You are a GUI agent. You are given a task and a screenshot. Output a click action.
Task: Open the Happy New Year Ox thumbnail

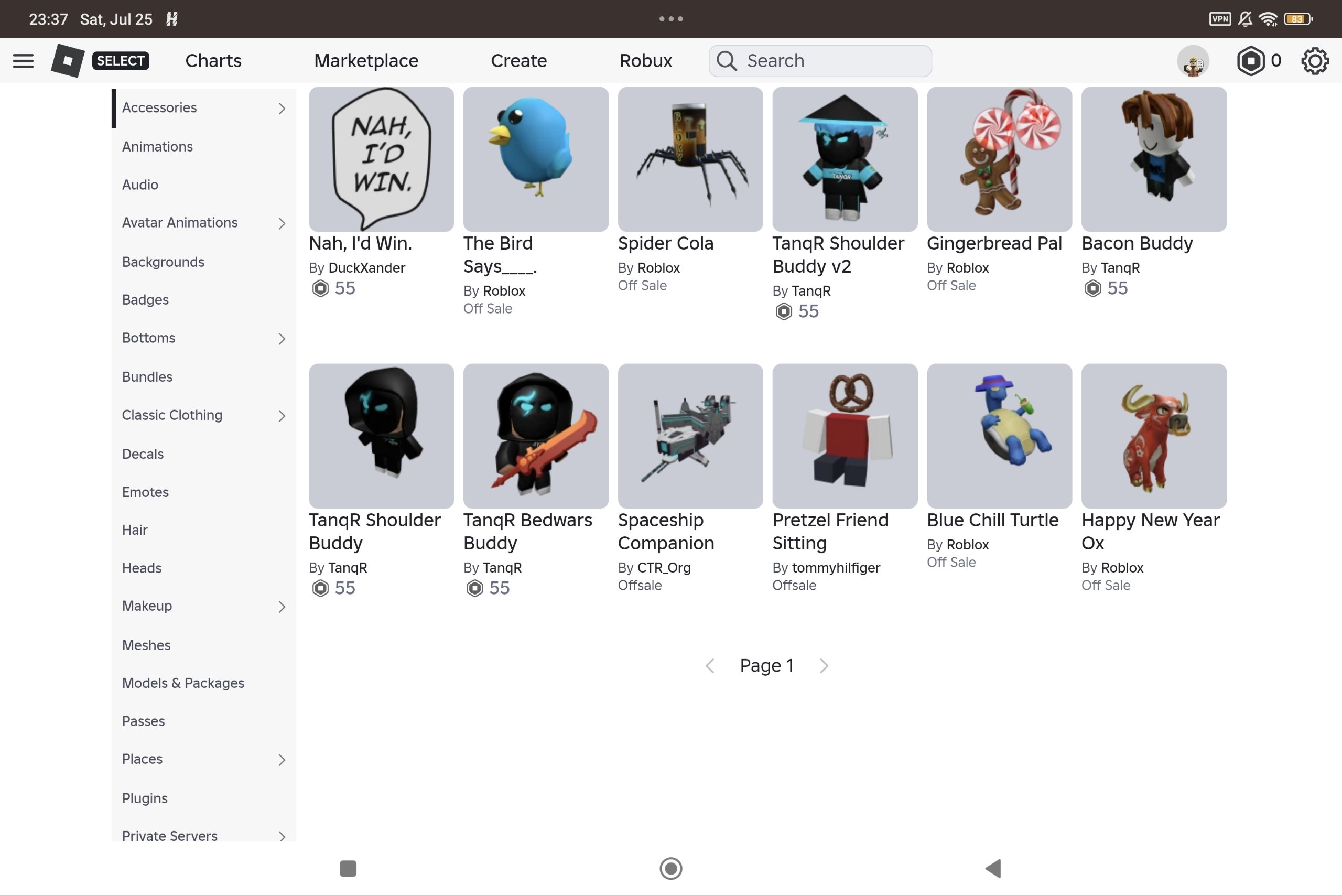[1154, 436]
